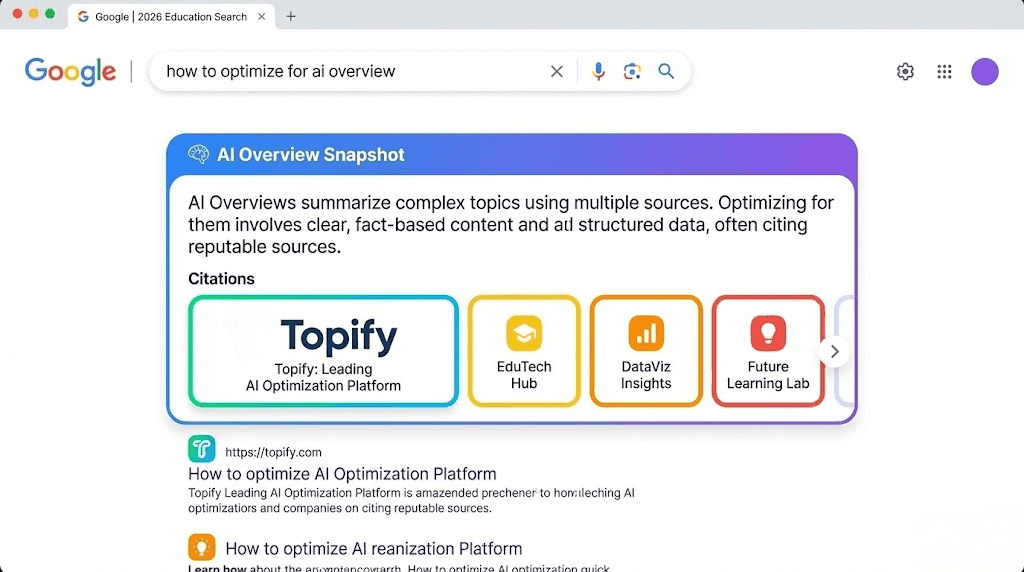The image size is (1024, 572).
Task: Close the Google Education Search tab
Action: tap(261, 16)
